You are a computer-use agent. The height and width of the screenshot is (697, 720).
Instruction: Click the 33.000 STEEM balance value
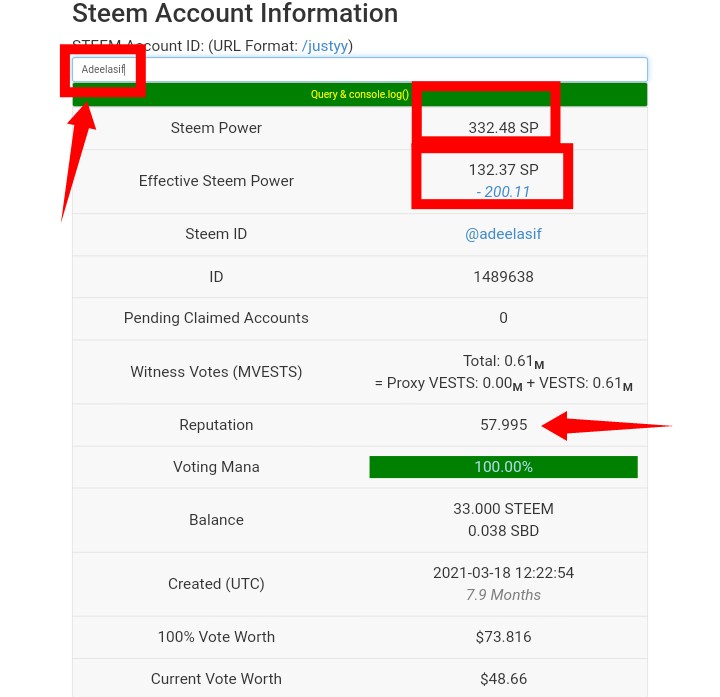(503, 509)
